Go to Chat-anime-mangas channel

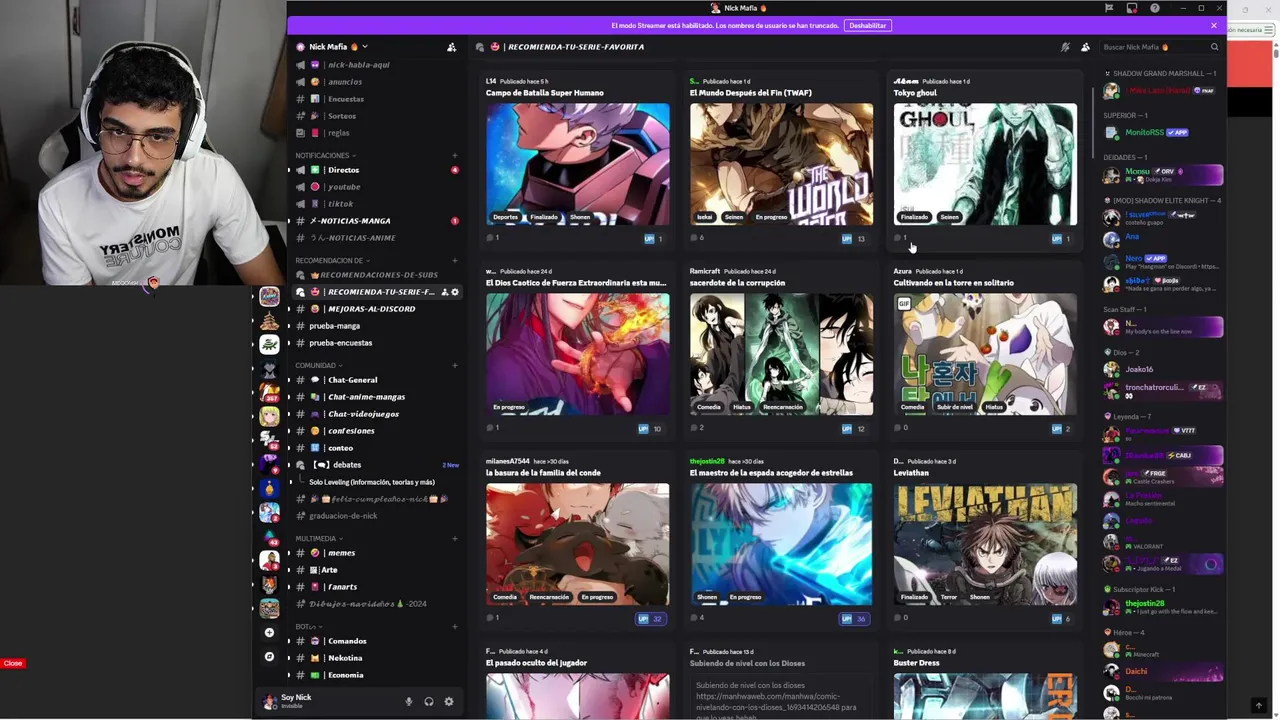pos(375,397)
